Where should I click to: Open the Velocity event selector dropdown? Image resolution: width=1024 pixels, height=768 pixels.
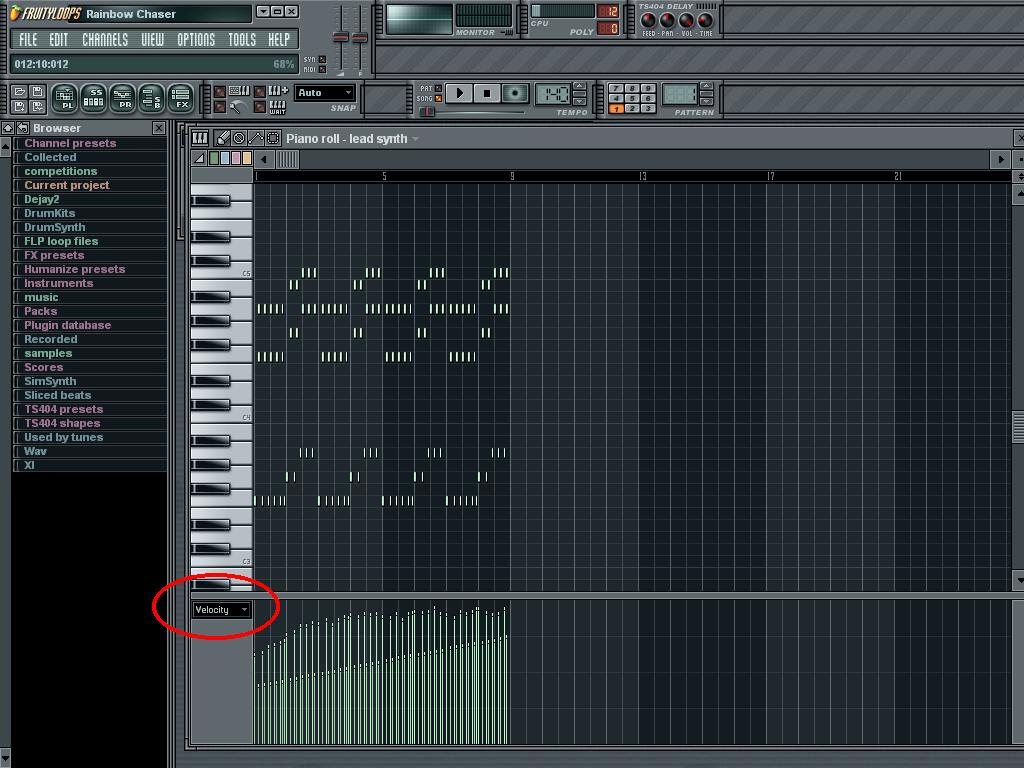click(x=221, y=610)
